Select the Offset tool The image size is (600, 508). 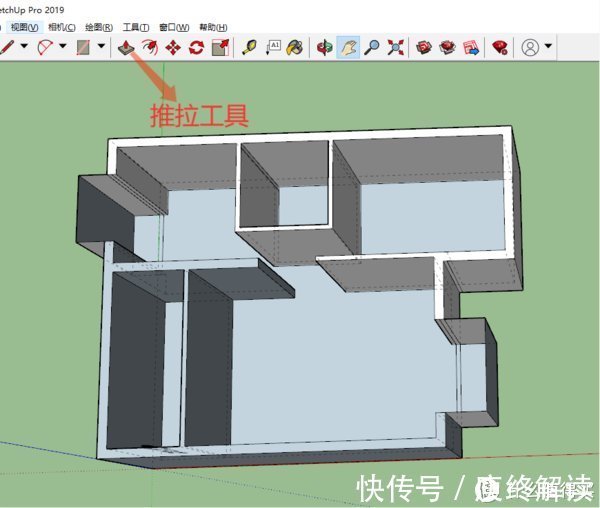pyautogui.click(x=150, y=48)
